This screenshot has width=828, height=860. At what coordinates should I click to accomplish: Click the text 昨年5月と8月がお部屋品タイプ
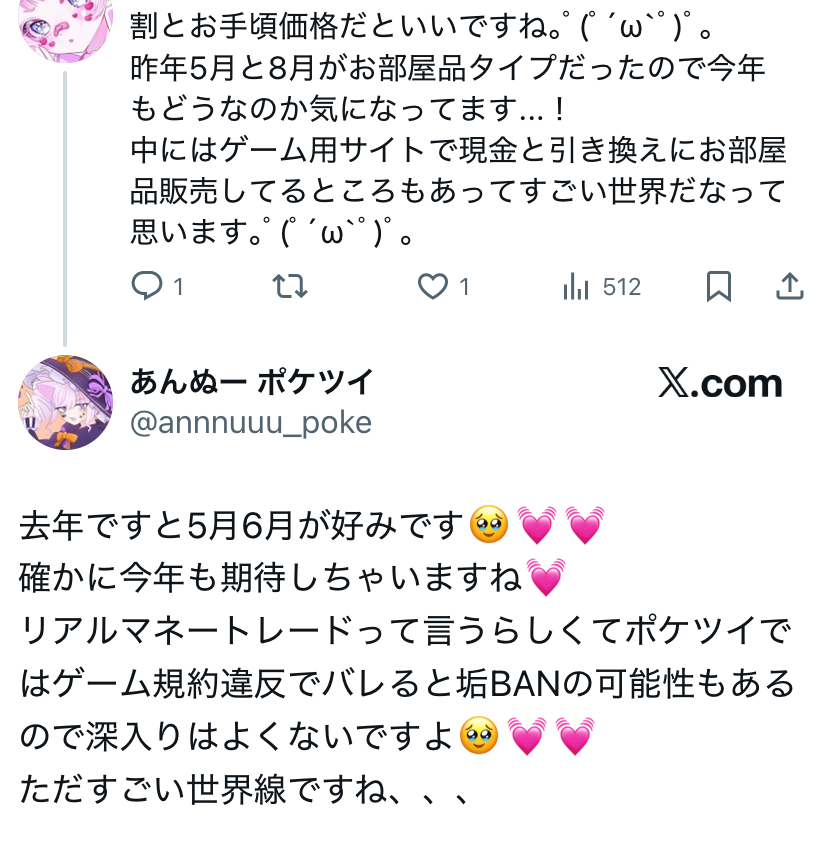click(x=448, y=68)
